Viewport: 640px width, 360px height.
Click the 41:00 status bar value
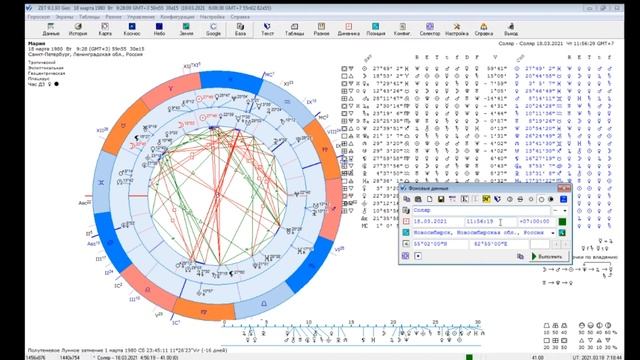(538, 357)
